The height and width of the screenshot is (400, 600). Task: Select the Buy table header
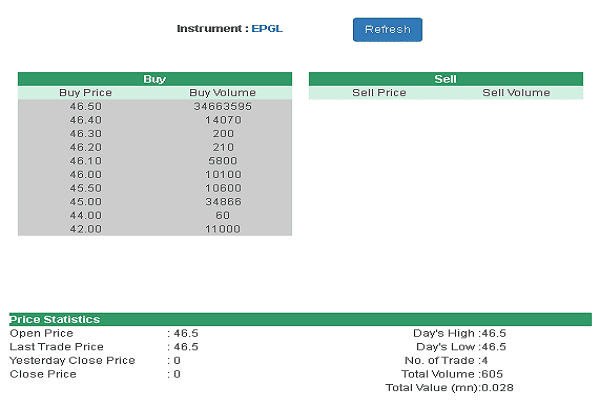click(x=154, y=79)
